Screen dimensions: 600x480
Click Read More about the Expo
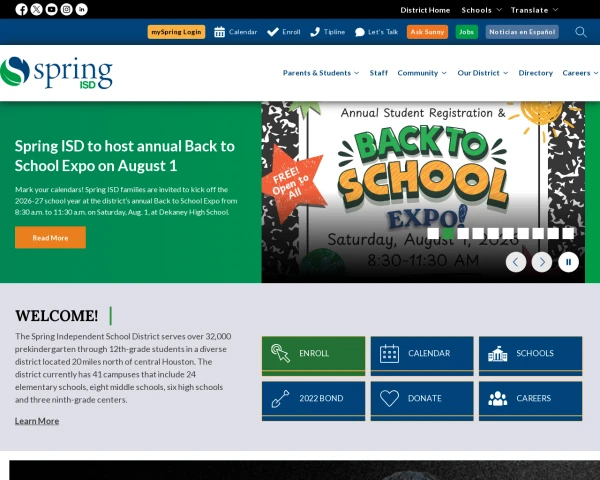(50, 238)
